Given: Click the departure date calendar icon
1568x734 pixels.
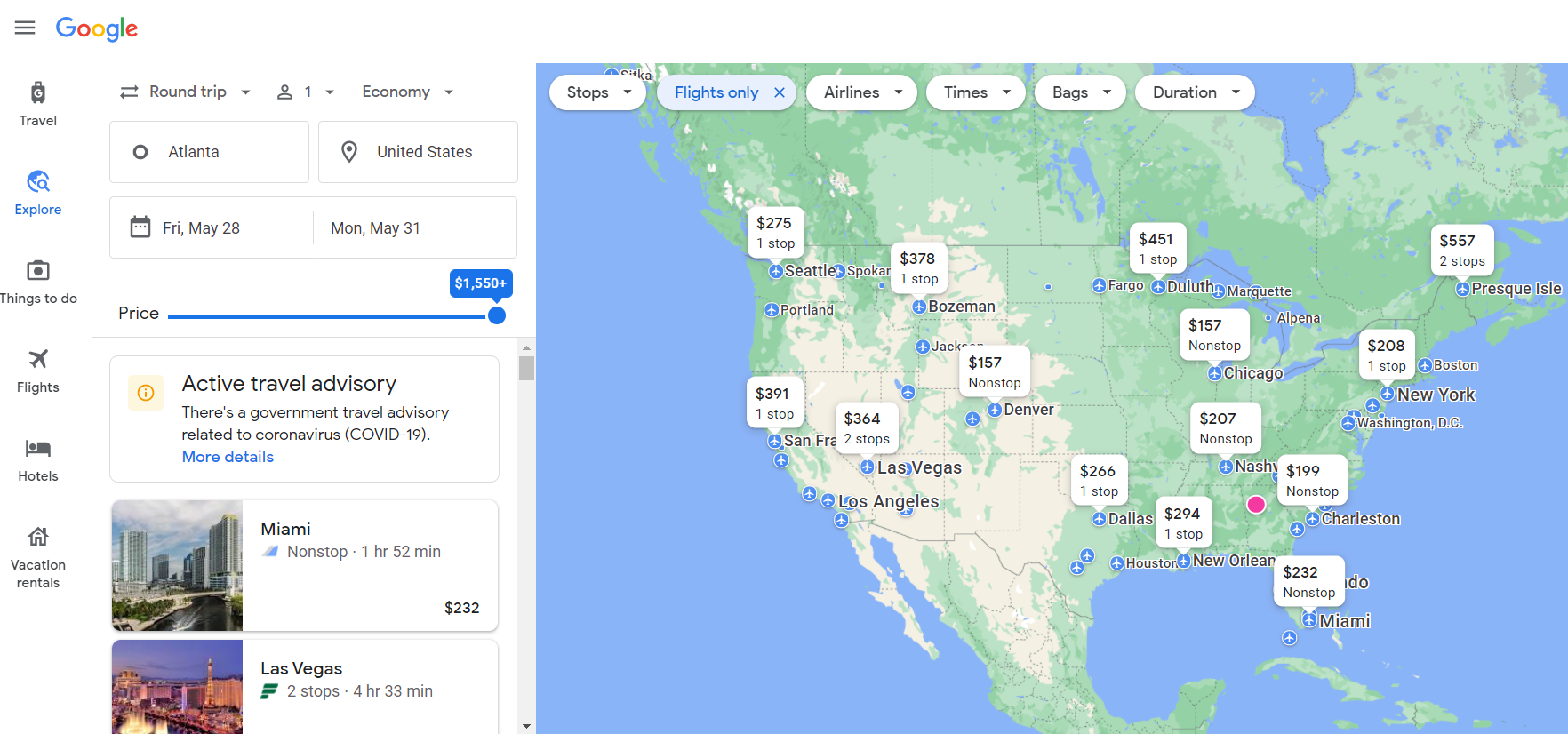Looking at the screenshot, I should click(x=140, y=227).
